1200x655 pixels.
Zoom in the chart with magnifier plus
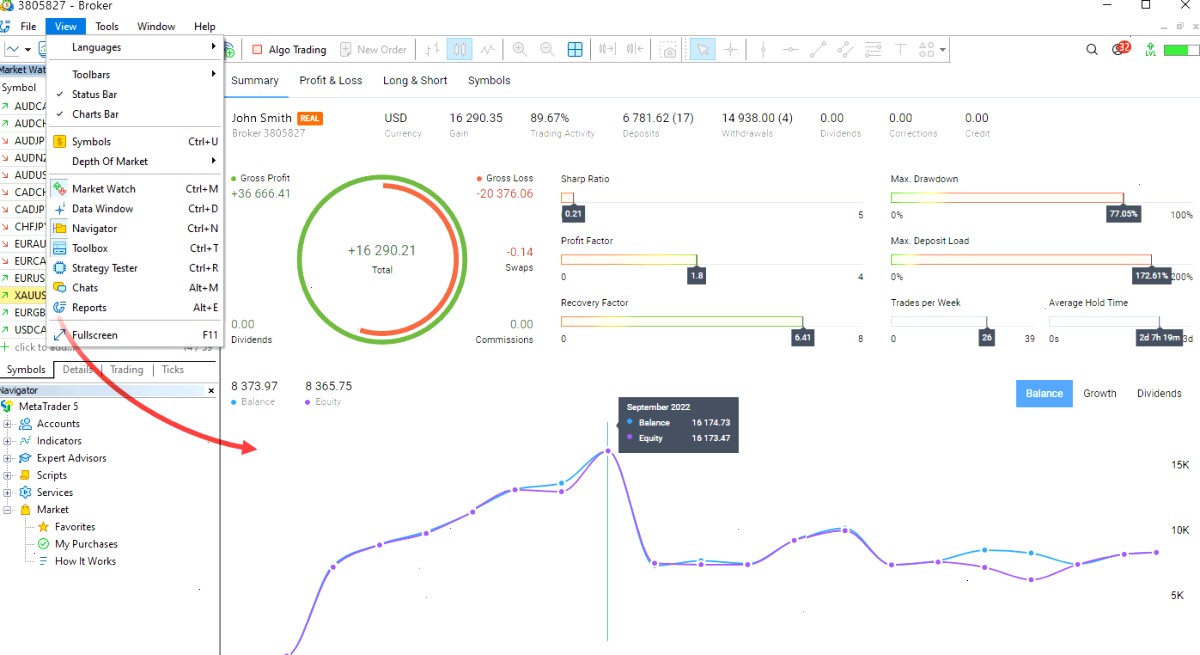click(x=520, y=49)
